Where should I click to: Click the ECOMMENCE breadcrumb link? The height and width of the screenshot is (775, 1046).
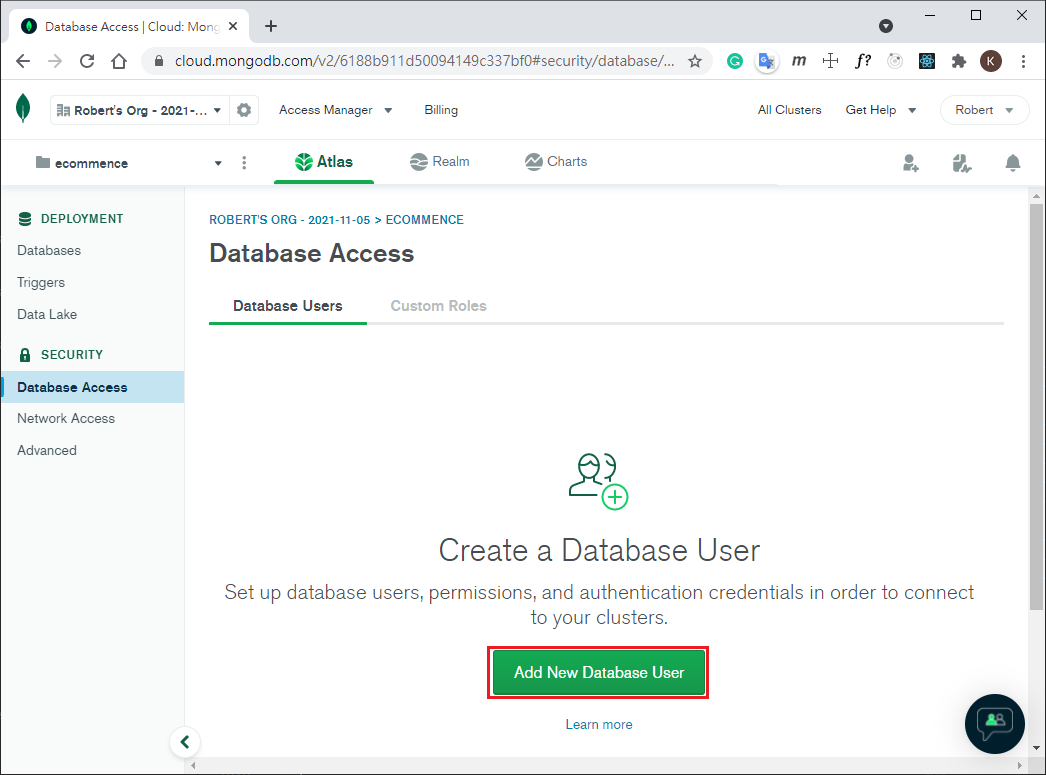(x=424, y=220)
